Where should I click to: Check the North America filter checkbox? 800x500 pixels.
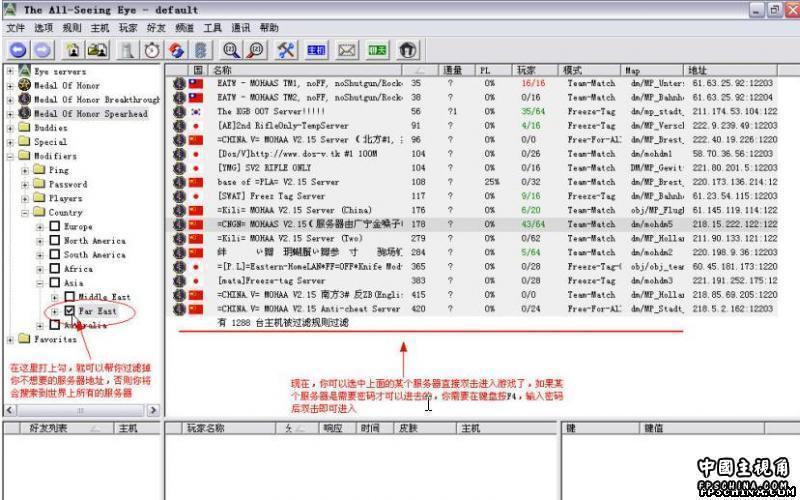pyautogui.click(x=55, y=240)
